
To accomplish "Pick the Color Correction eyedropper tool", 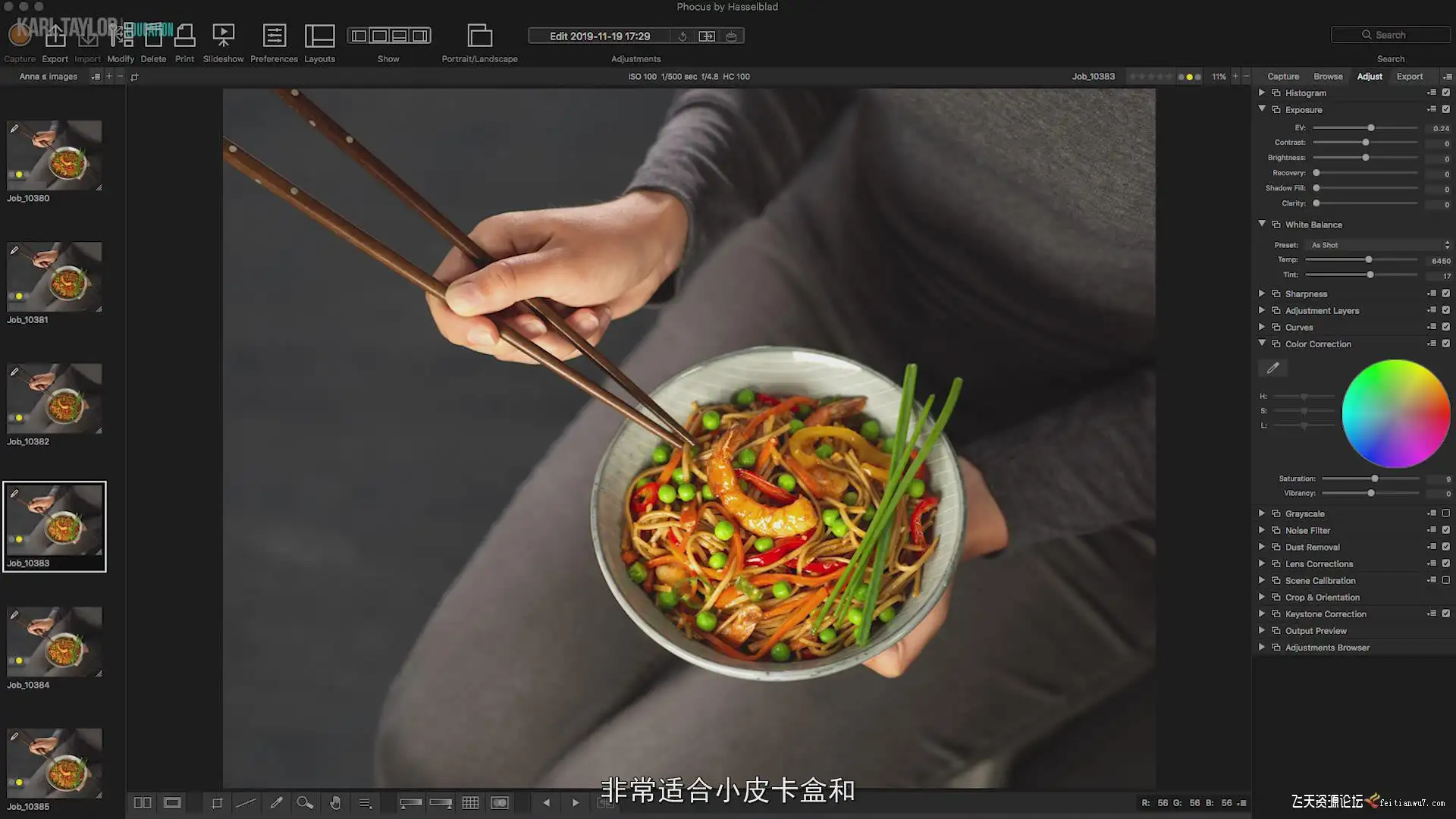I will tap(1273, 368).
